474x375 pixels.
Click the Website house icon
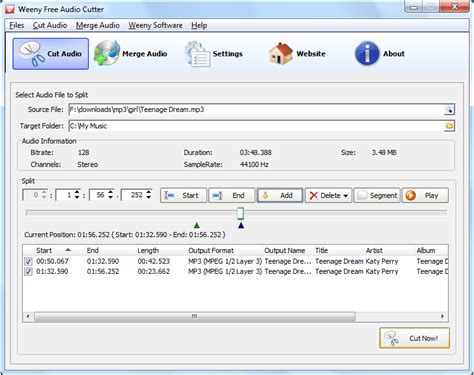coord(281,54)
